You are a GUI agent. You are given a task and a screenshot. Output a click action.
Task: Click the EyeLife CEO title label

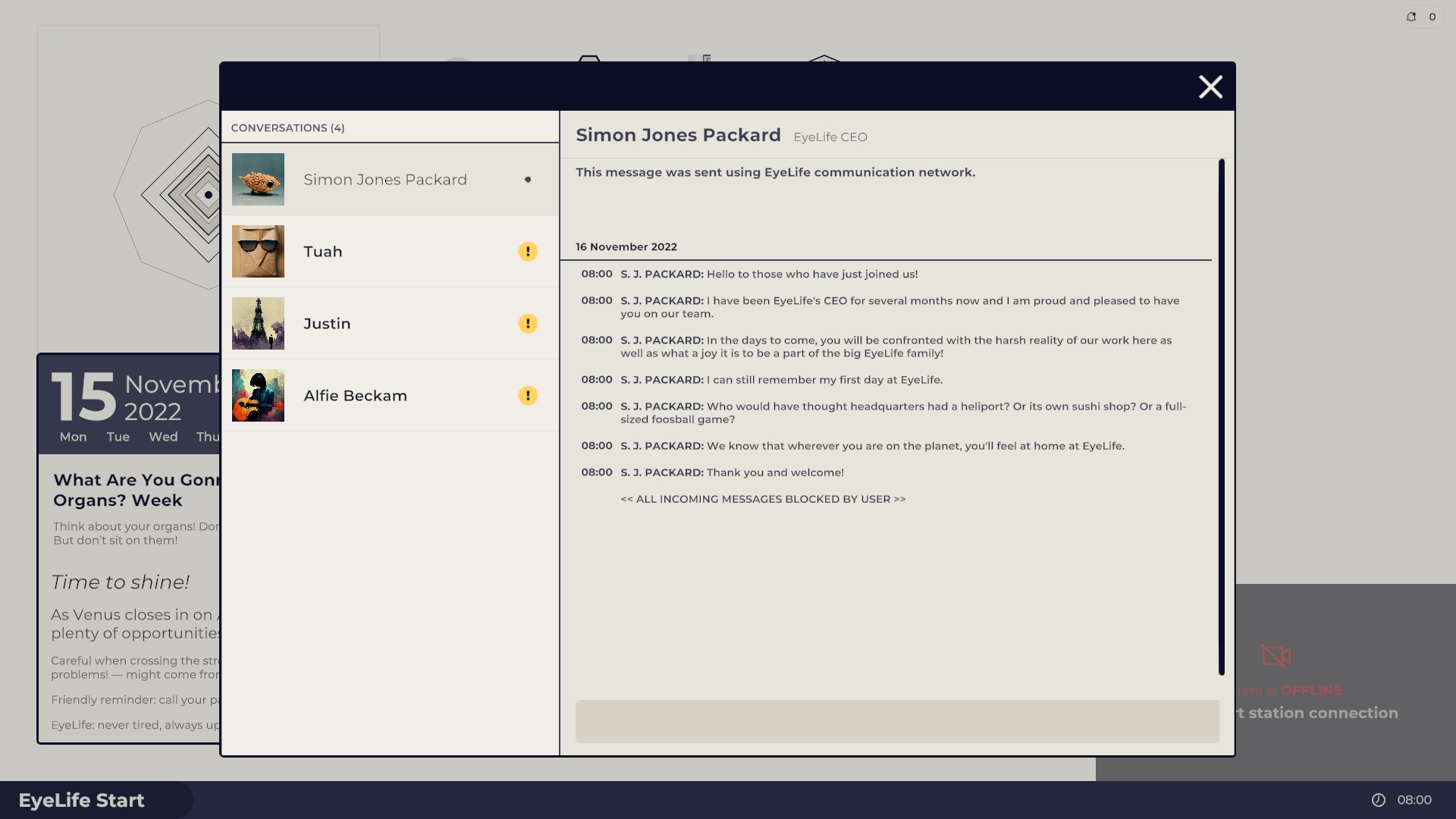click(x=830, y=137)
